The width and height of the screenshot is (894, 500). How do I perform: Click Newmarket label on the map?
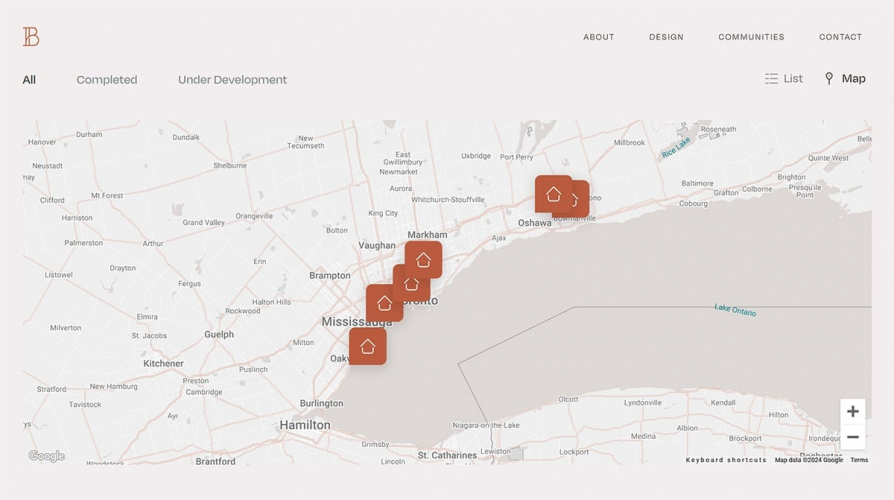coord(398,172)
